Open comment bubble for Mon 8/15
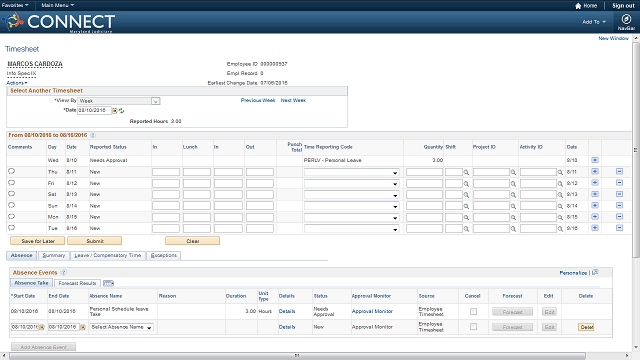The width and height of the screenshot is (640, 360). 11,217
